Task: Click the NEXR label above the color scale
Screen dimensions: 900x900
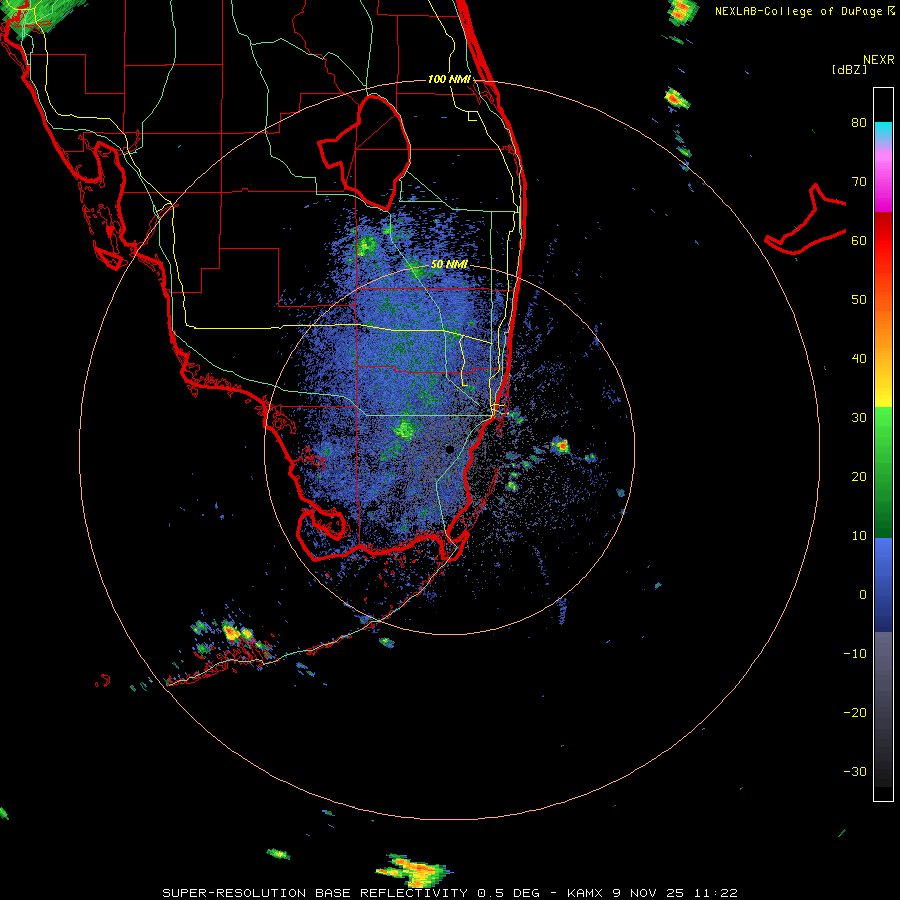Action: pyautogui.click(x=878, y=60)
